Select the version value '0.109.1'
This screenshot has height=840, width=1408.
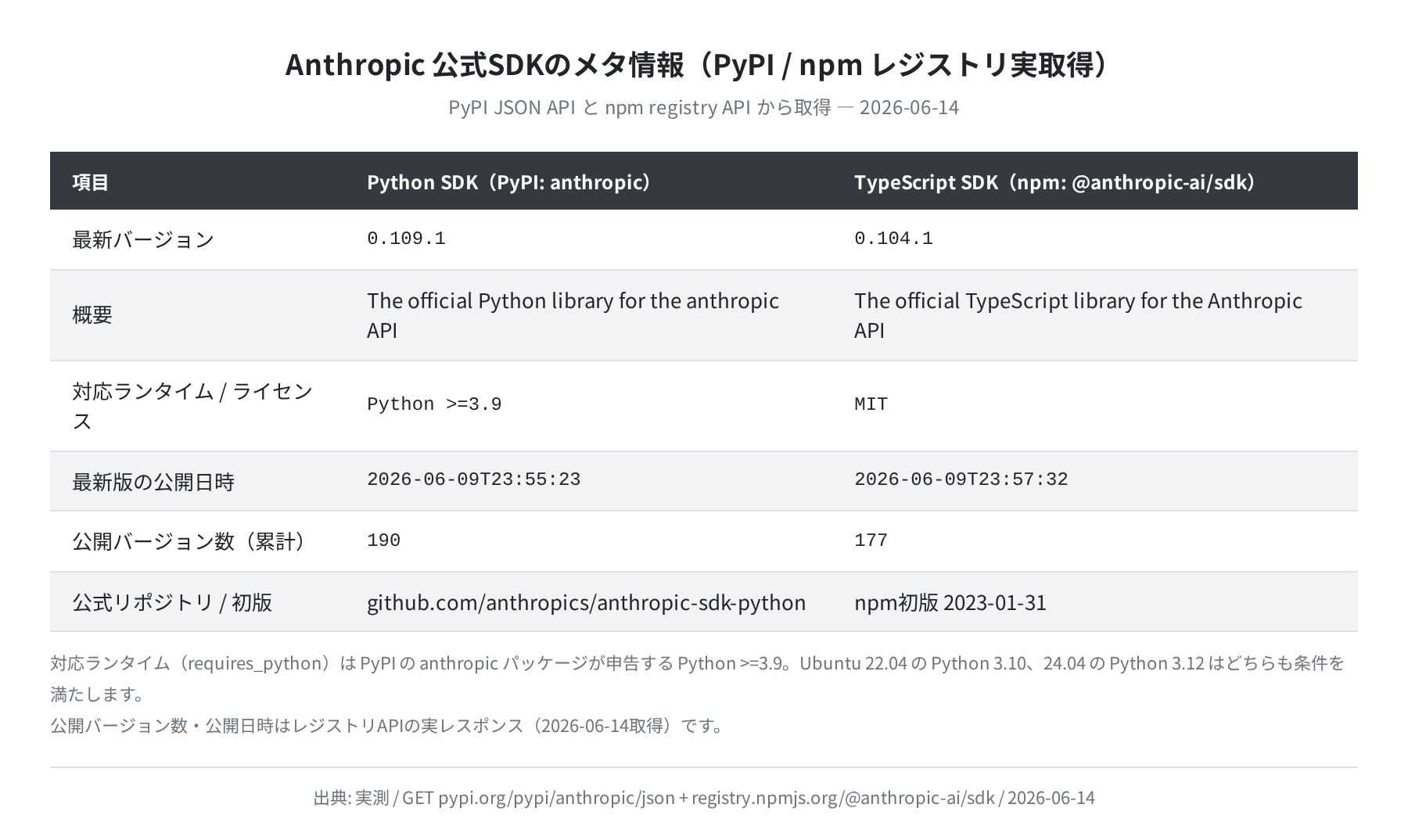point(406,239)
